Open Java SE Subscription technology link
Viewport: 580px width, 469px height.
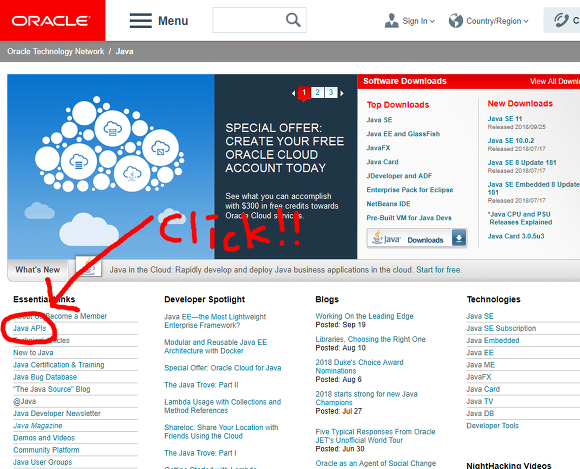click(x=501, y=328)
